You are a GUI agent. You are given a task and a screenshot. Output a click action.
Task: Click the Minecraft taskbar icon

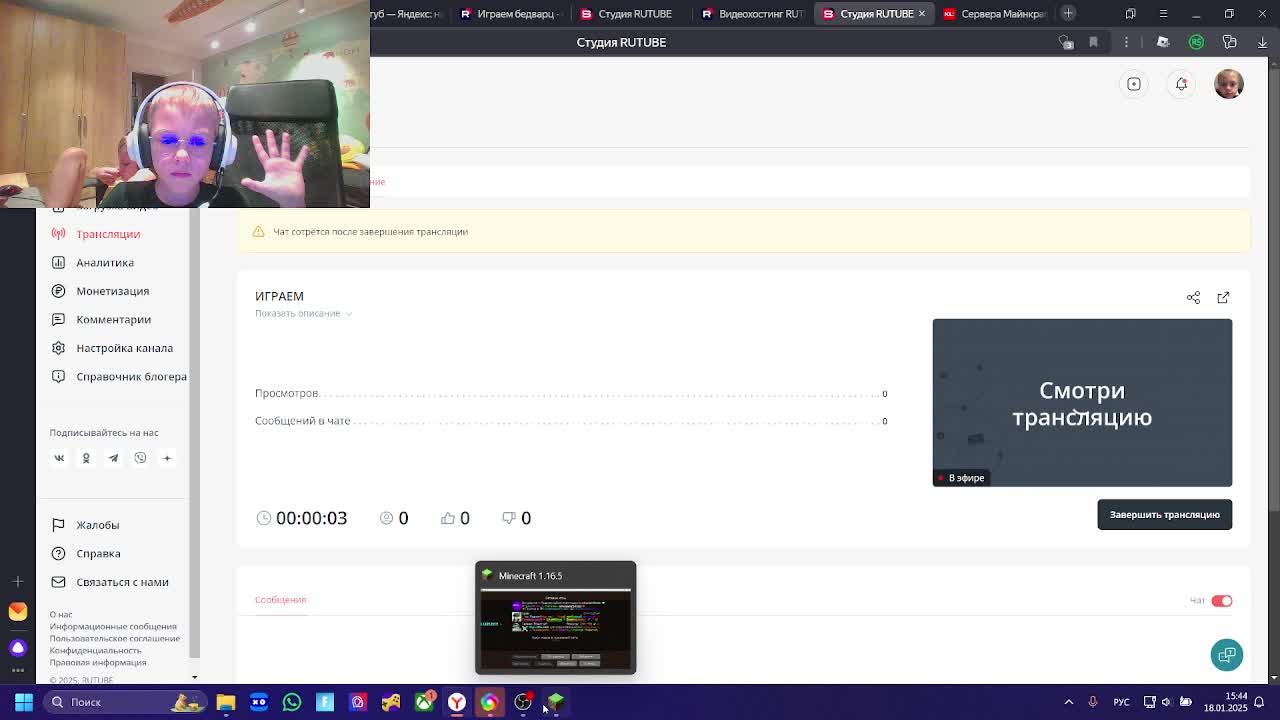pyautogui.click(x=556, y=702)
